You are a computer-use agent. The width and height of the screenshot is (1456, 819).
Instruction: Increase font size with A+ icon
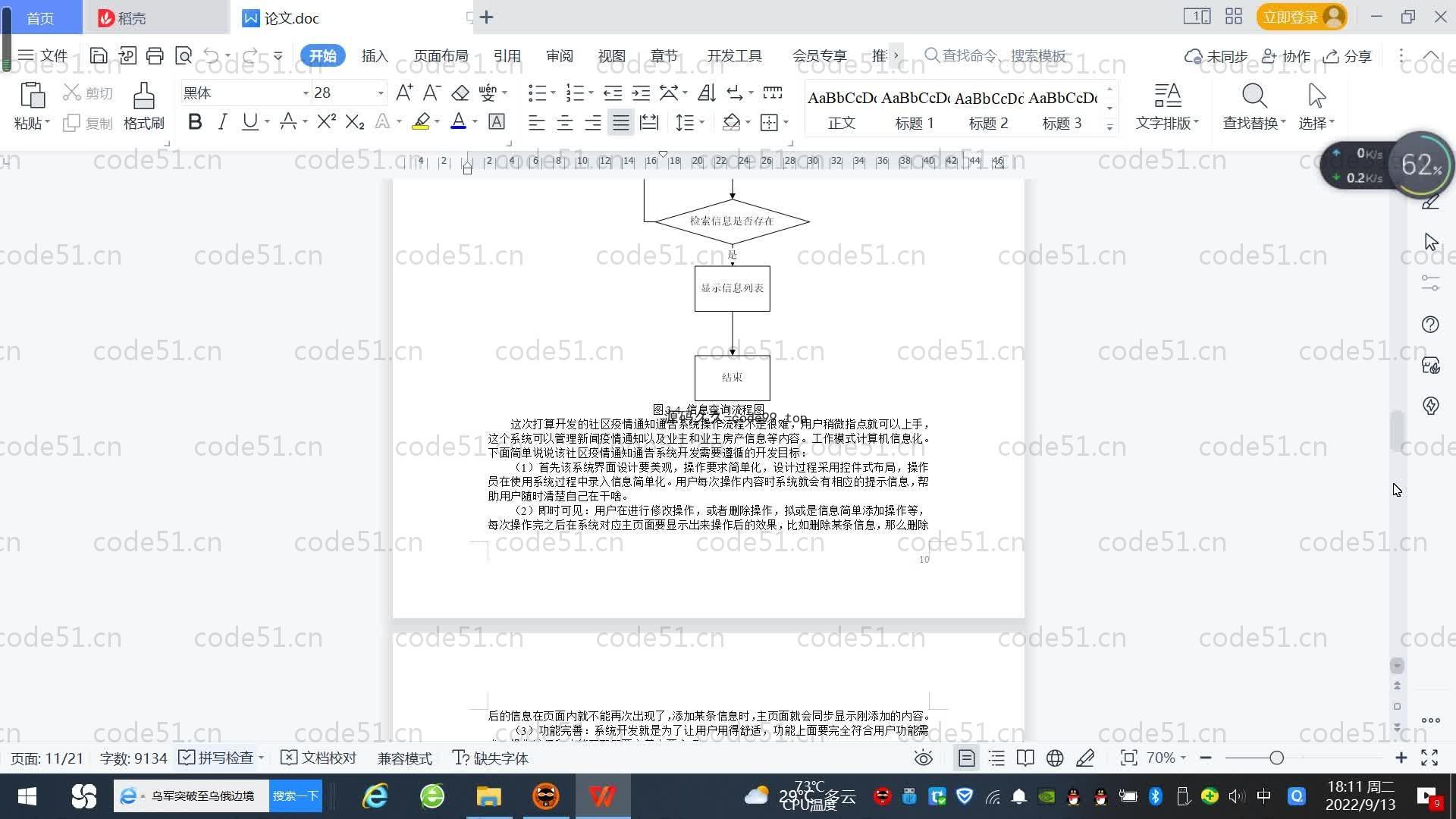click(404, 93)
